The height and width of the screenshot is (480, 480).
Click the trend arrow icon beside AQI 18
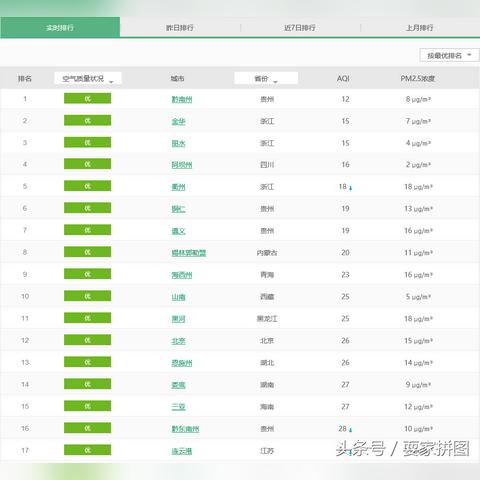coord(351,188)
